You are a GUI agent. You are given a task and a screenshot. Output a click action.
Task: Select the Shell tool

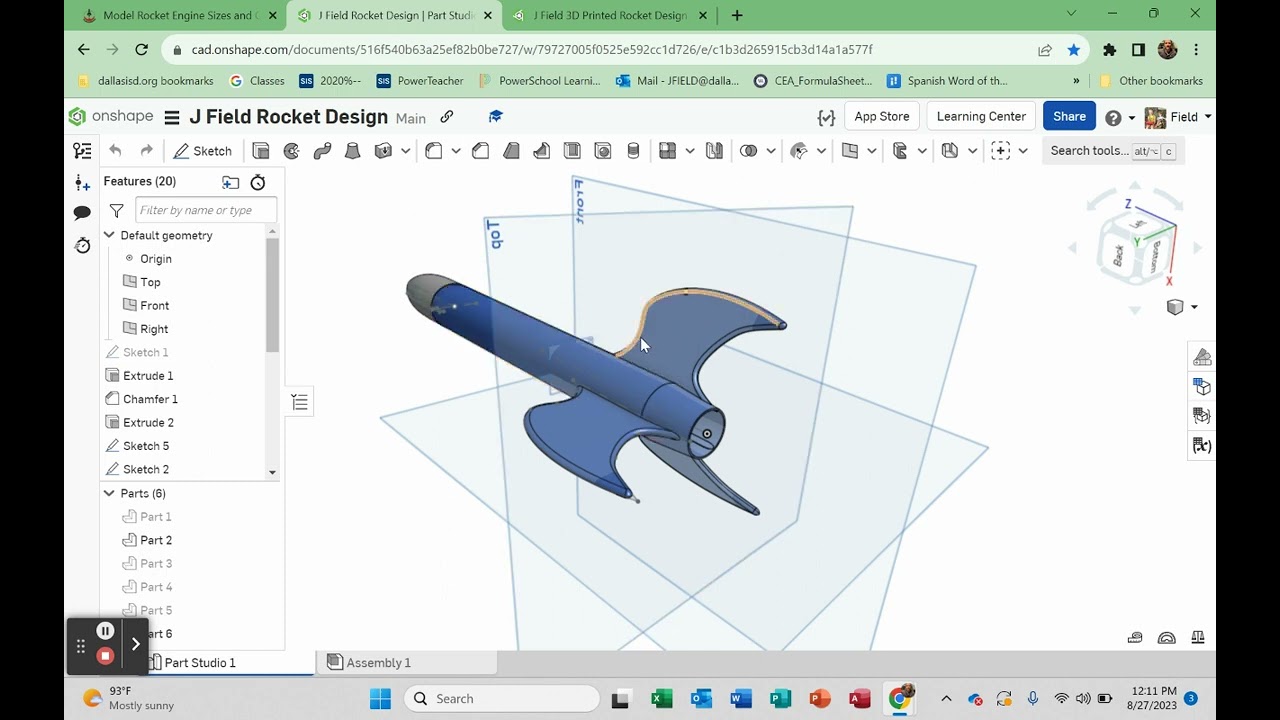click(x=572, y=151)
